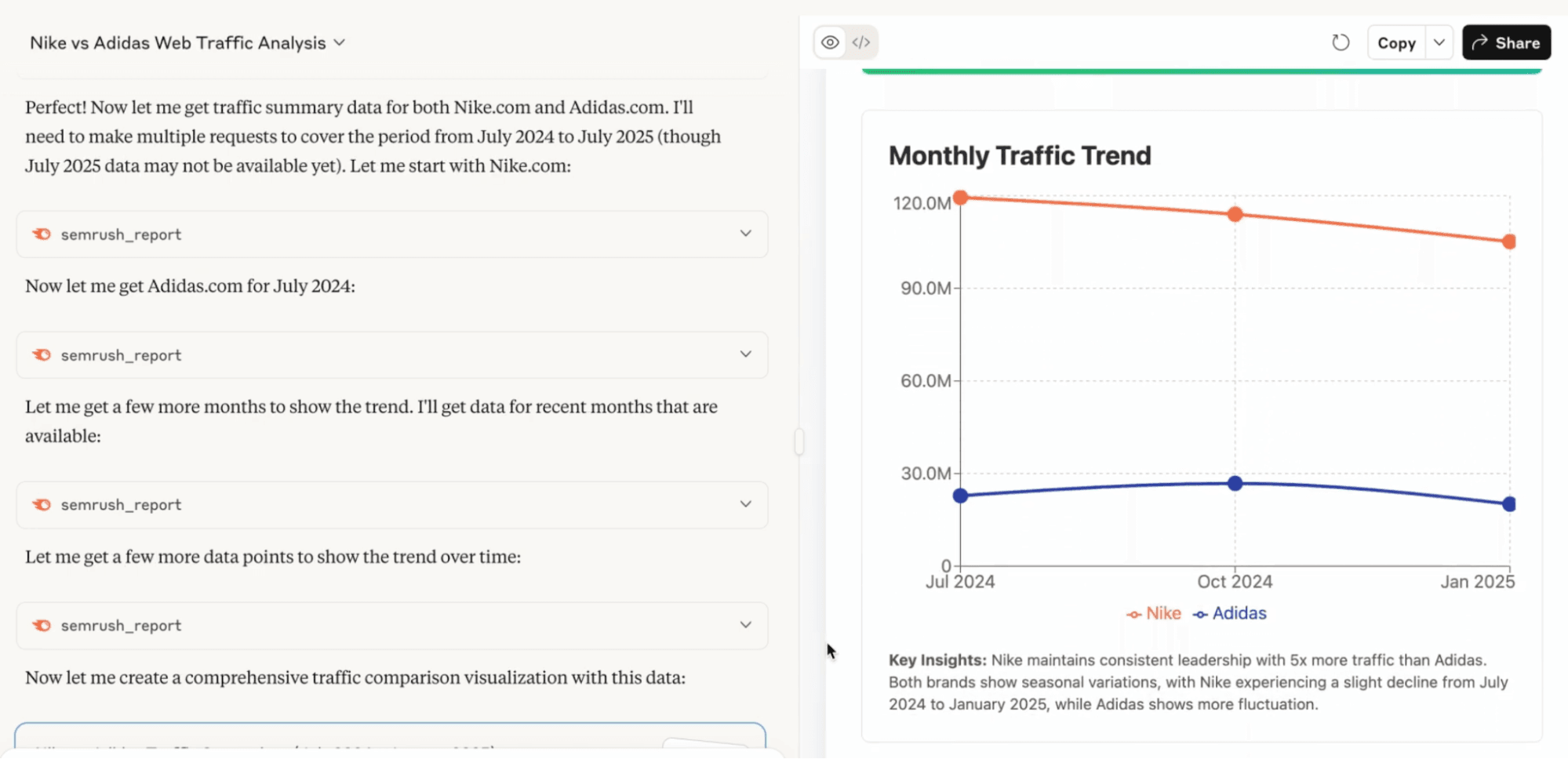This screenshot has width=1568, height=759.
Task: Toggle from code view back to preview
Action: [x=830, y=42]
